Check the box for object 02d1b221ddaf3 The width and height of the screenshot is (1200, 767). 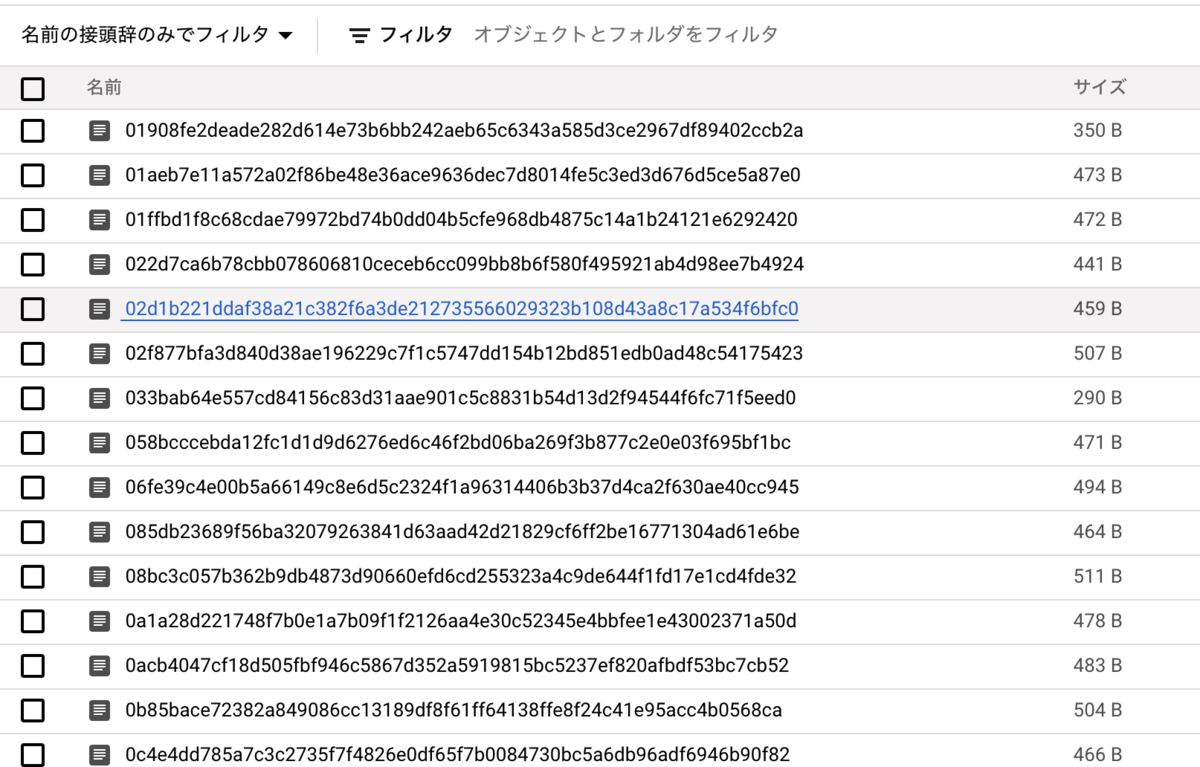(x=33, y=309)
